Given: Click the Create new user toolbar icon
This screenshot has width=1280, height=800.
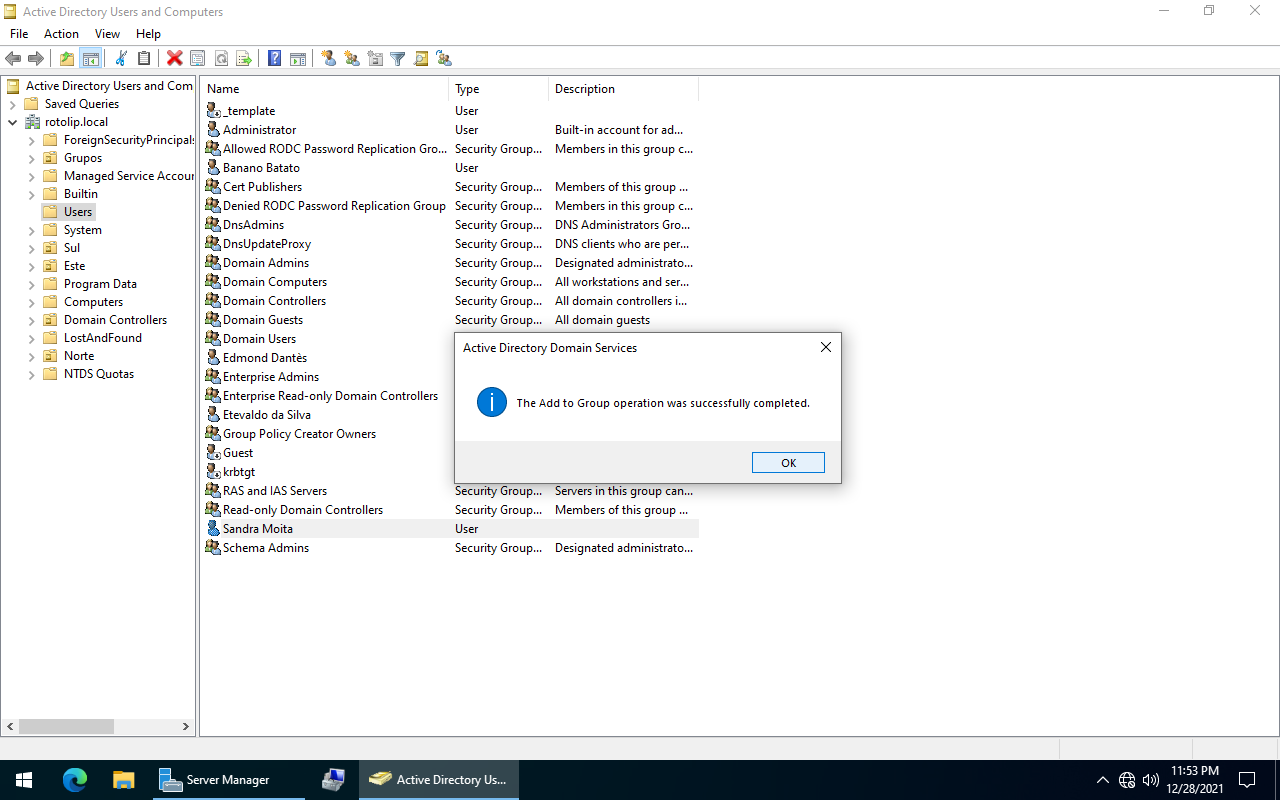Looking at the screenshot, I should coord(329,59).
